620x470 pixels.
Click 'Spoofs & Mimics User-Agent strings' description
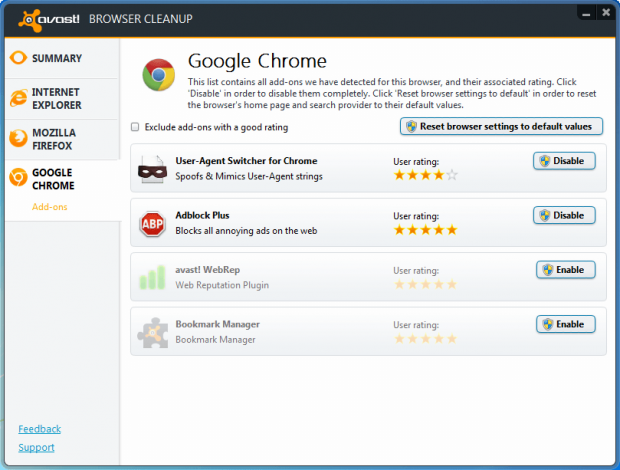[249, 176]
